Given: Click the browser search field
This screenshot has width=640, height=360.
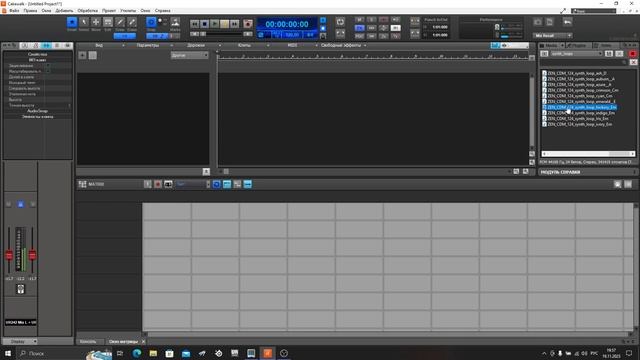Looking at the screenshot, I should 584,62.
